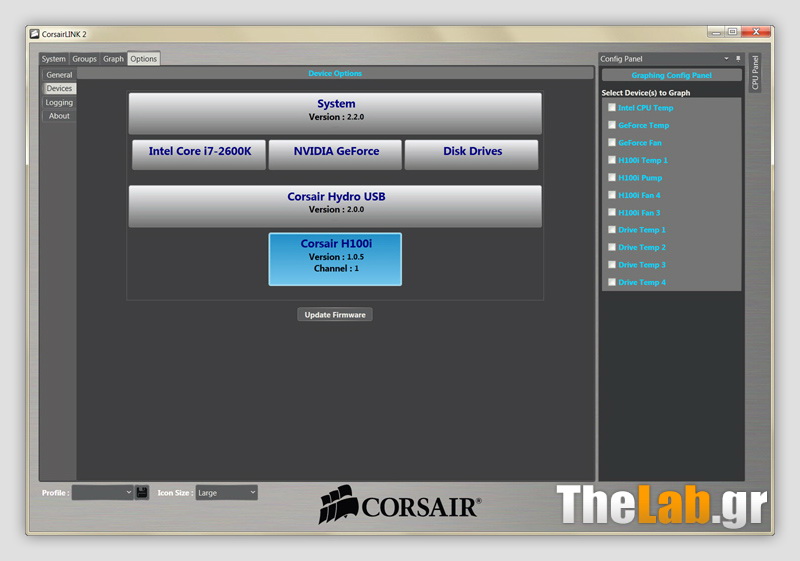Maximize the CorsairLINK 2 window
This screenshot has height=561, width=800.
pos(733,32)
